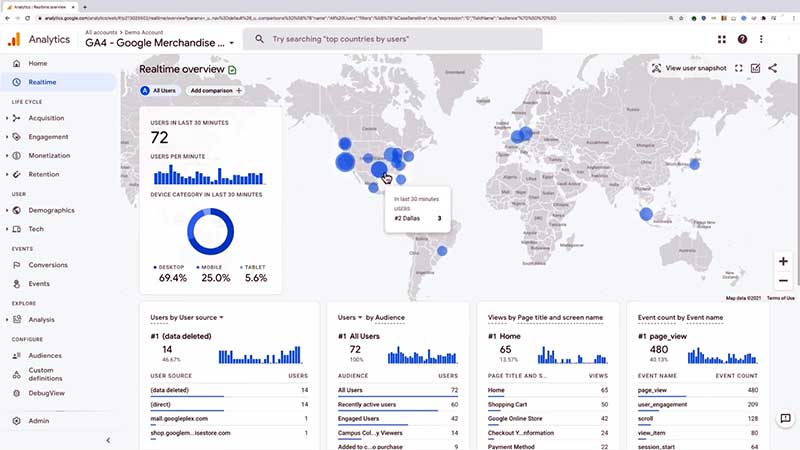Click the Google Analytics logo

tap(14, 39)
